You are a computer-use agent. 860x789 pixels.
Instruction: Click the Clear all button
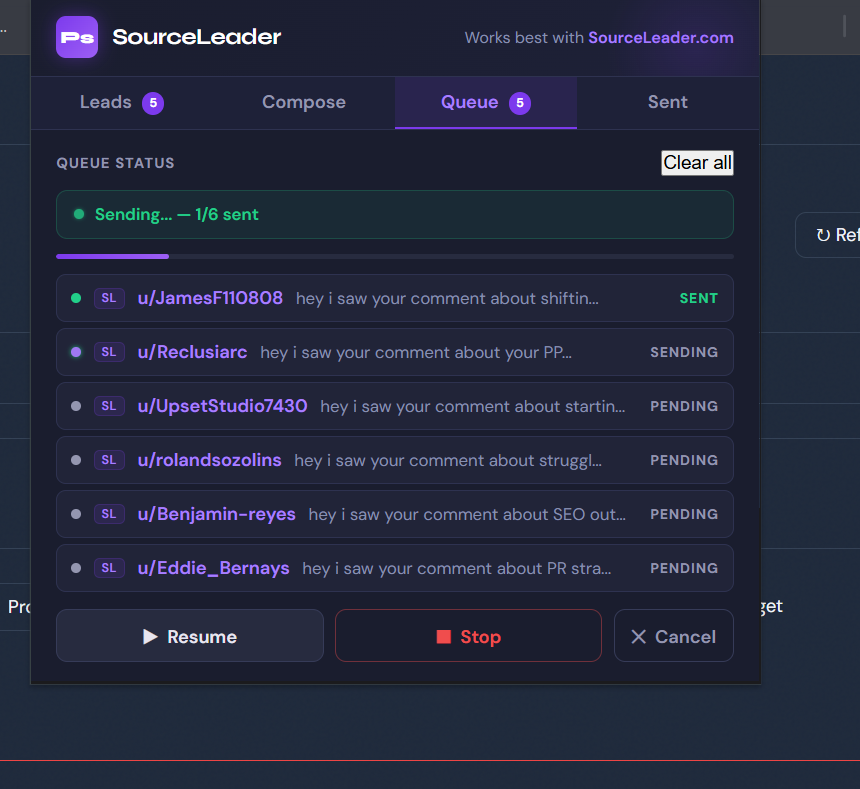pyautogui.click(x=697, y=162)
